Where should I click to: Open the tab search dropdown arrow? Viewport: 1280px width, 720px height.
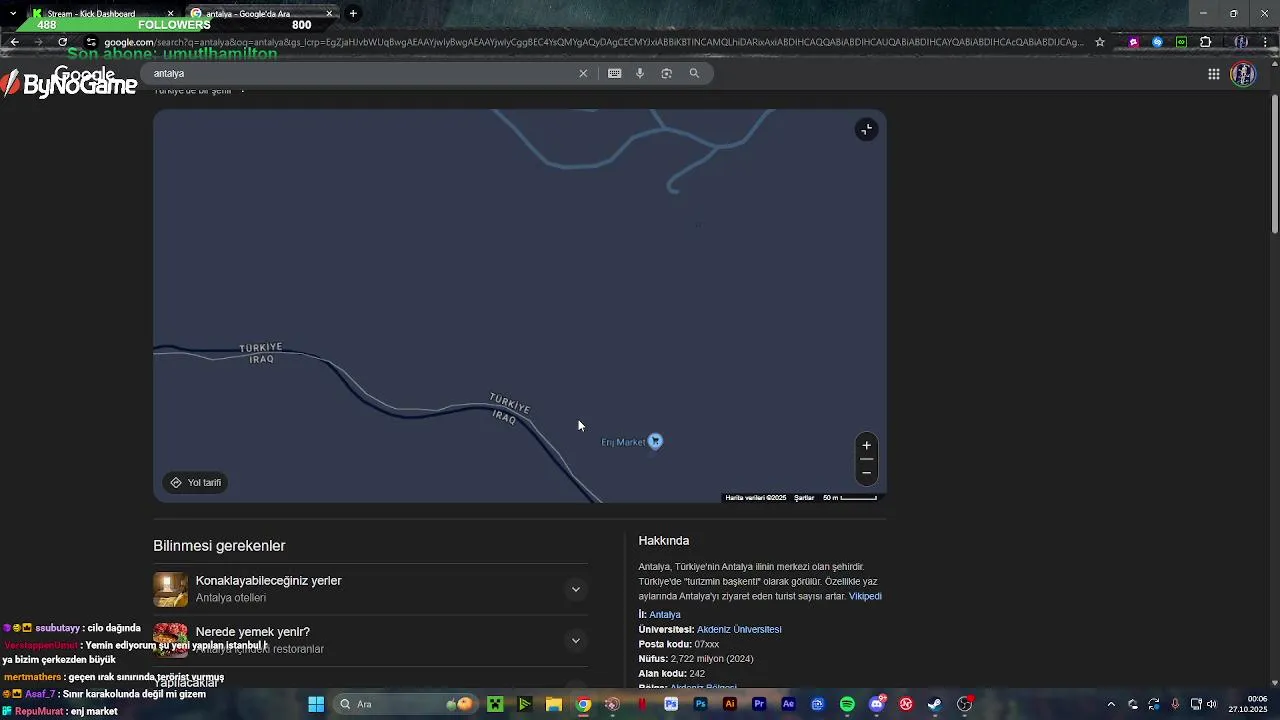pos(12,13)
